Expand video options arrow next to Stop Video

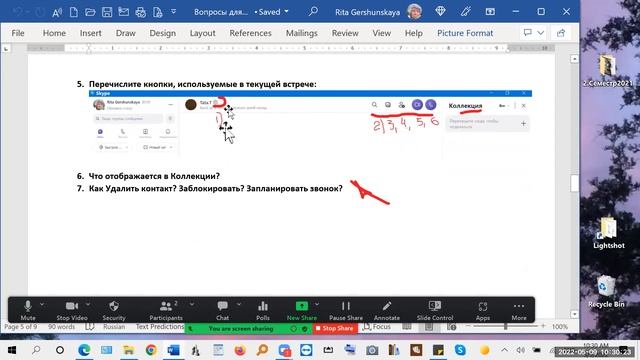coord(88,304)
